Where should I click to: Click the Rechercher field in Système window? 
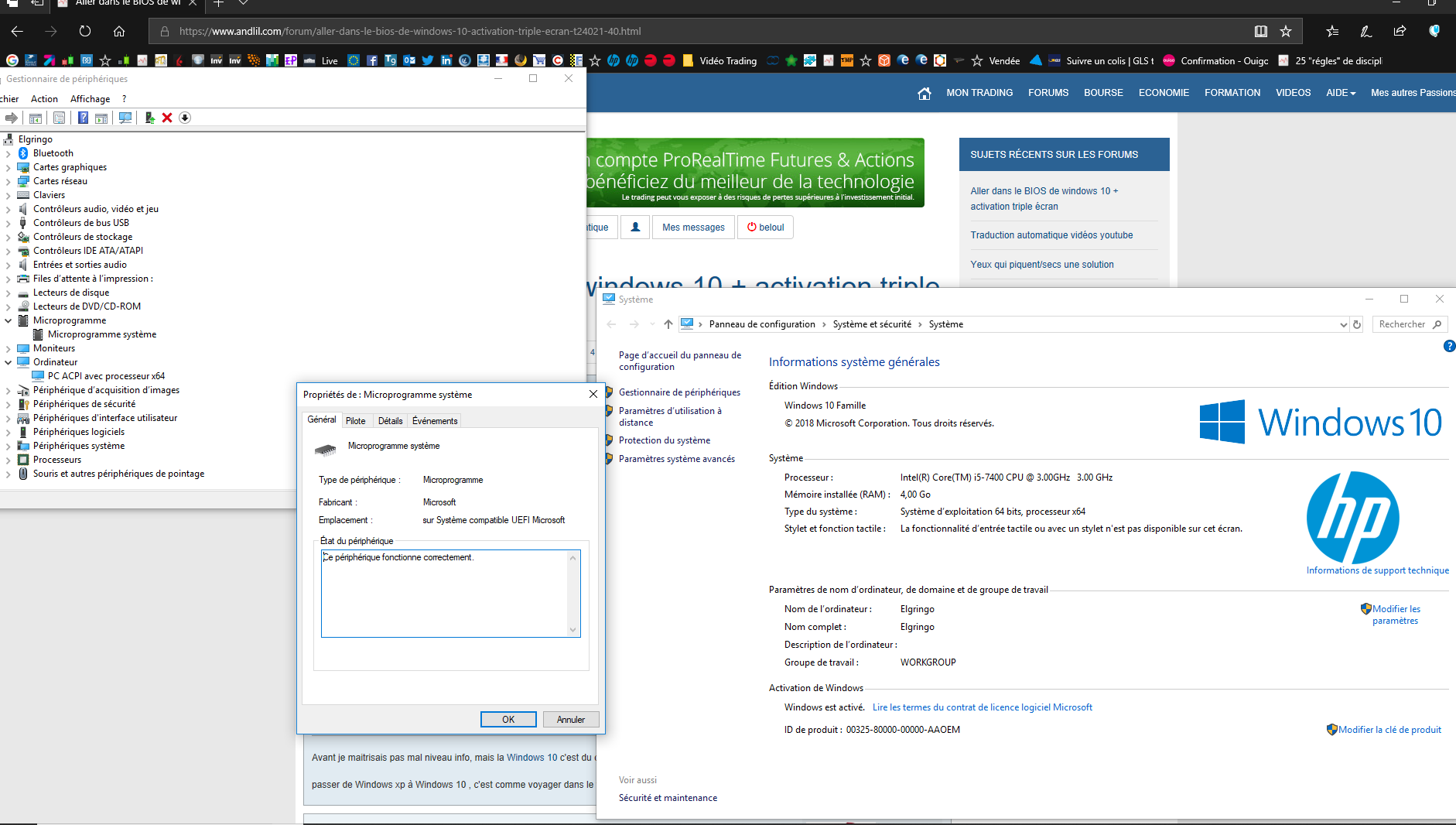[1410, 324]
